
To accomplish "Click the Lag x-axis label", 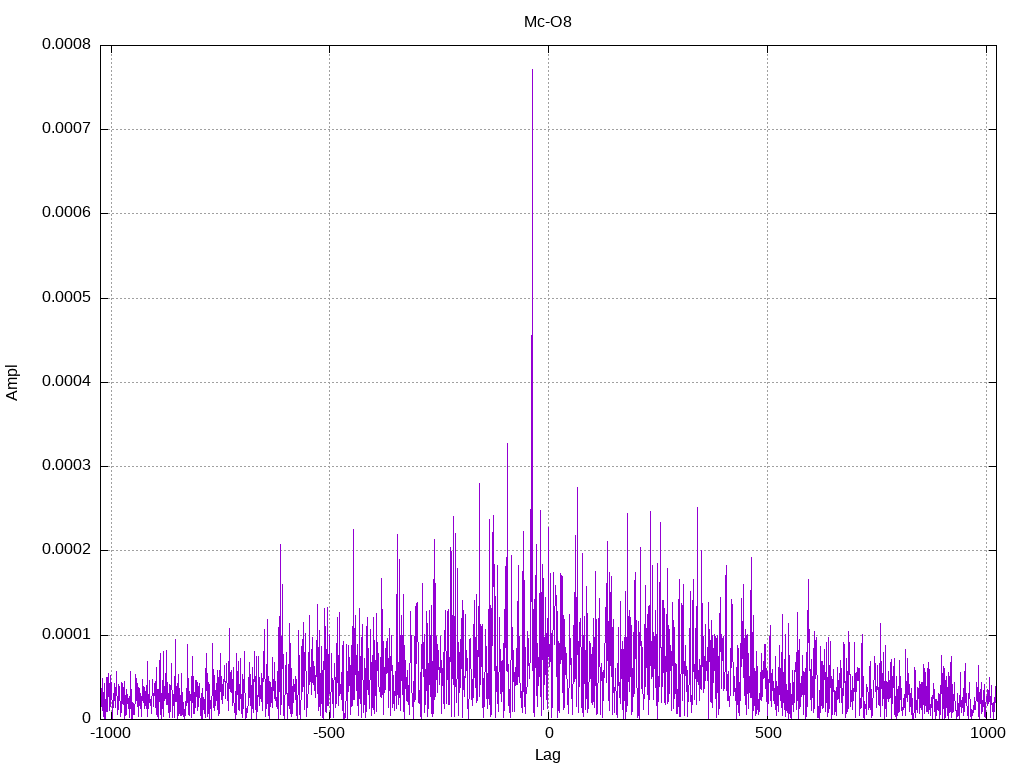I will click(x=547, y=755).
